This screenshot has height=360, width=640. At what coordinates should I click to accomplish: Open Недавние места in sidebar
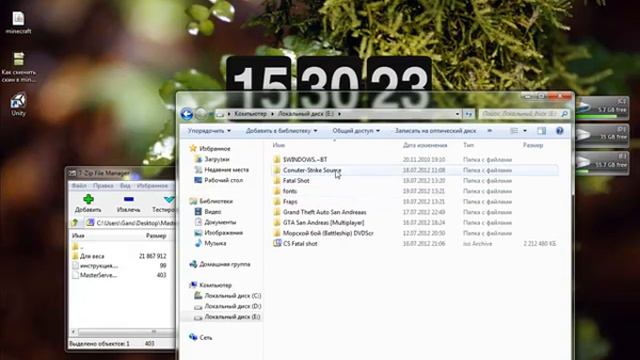227,170
